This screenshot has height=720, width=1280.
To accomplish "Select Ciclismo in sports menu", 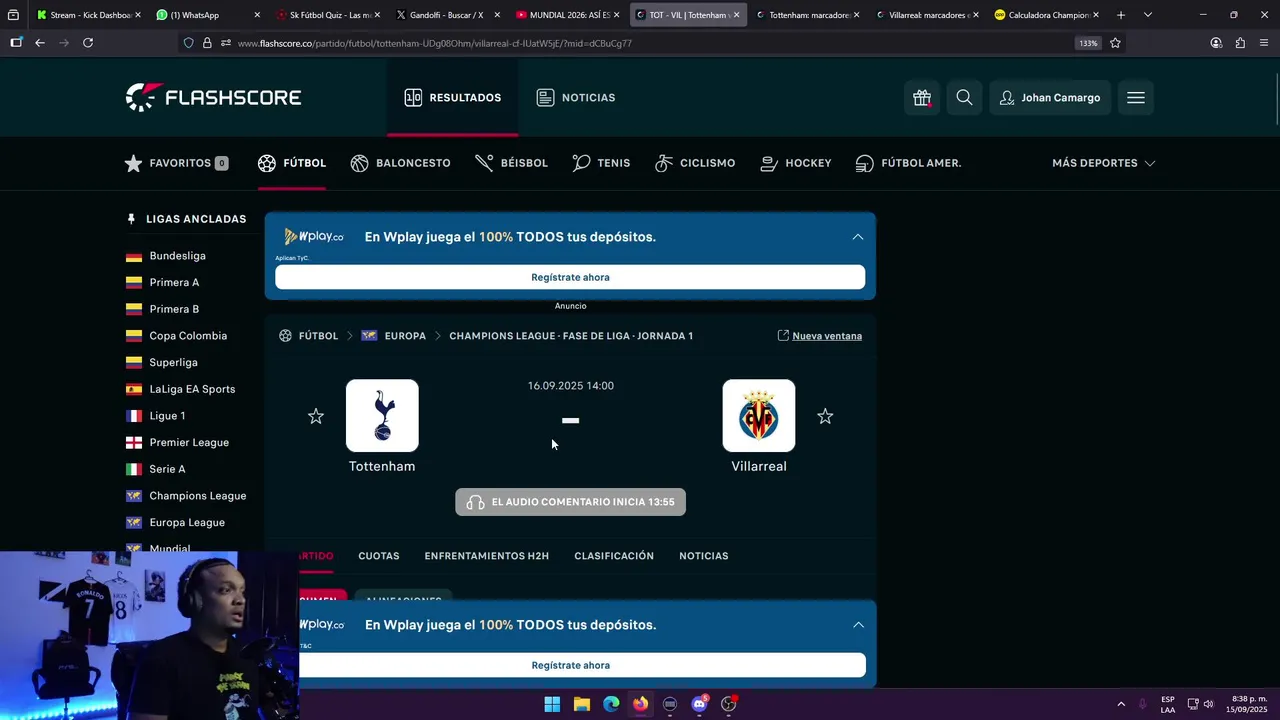I will 695,163.
